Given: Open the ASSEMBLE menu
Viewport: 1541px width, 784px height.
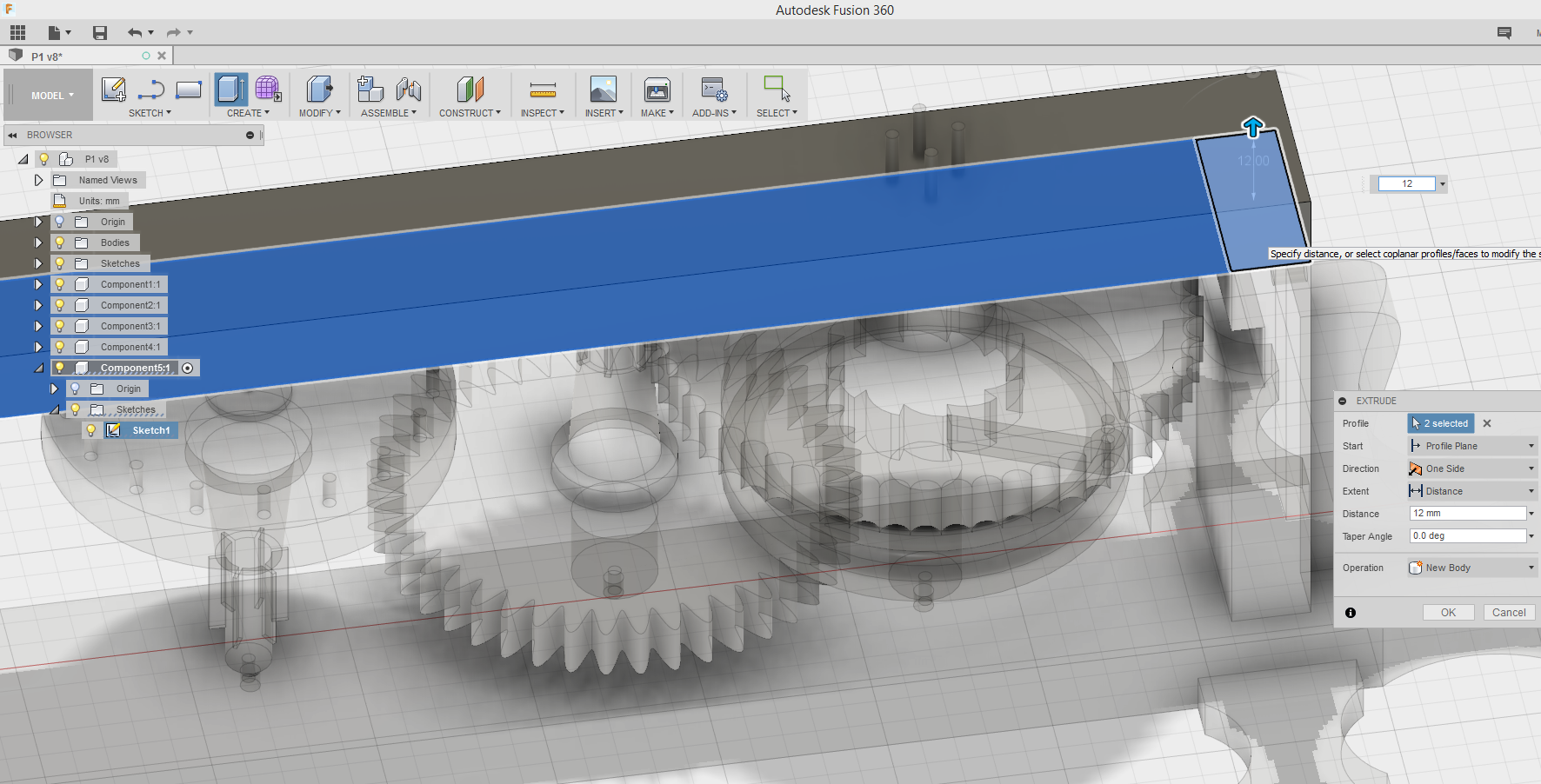Looking at the screenshot, I should pyautogui.click(x=389, y=113).
